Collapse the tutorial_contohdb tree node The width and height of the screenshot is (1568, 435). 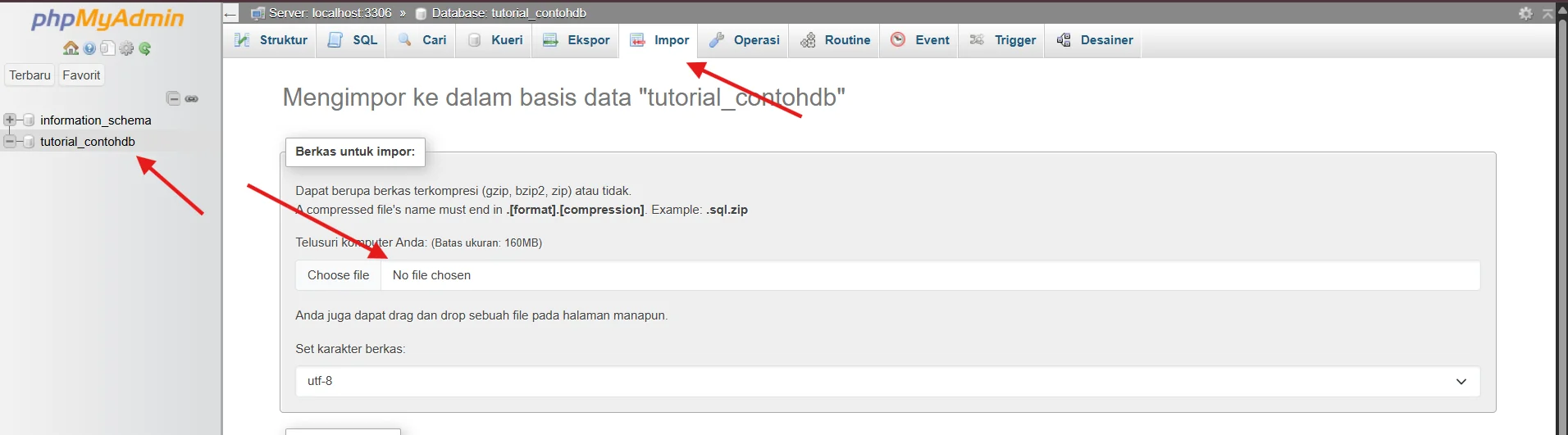click(x=10, y=141)
